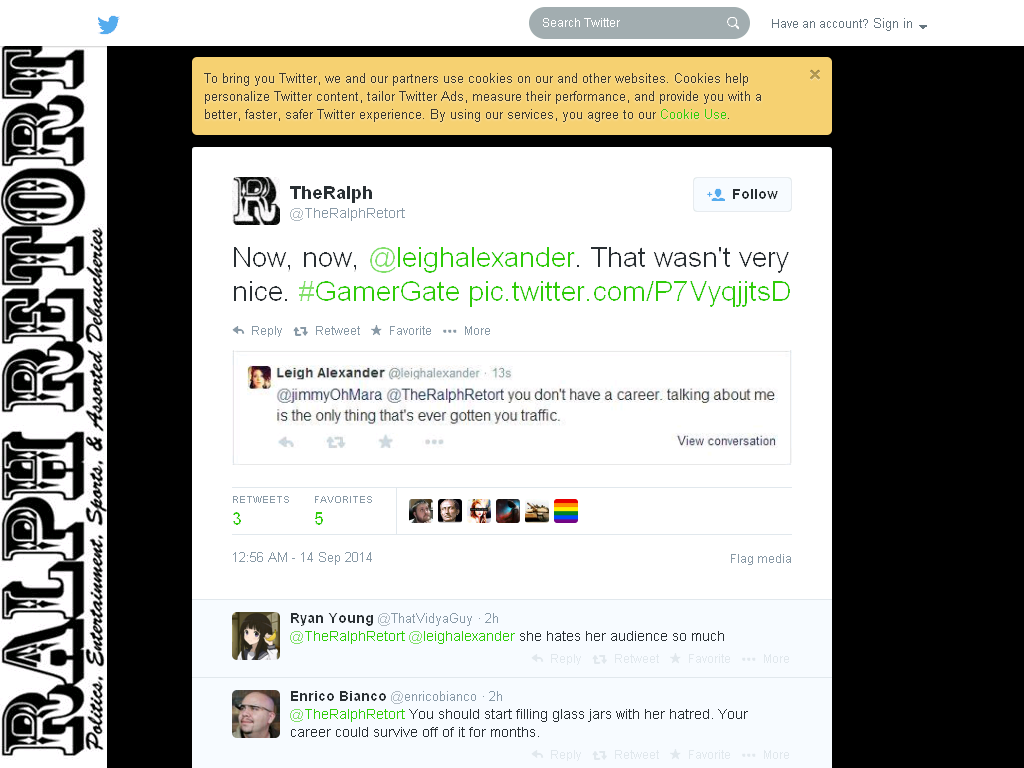Click the rainbow flag avatar thumbnail

566,511
